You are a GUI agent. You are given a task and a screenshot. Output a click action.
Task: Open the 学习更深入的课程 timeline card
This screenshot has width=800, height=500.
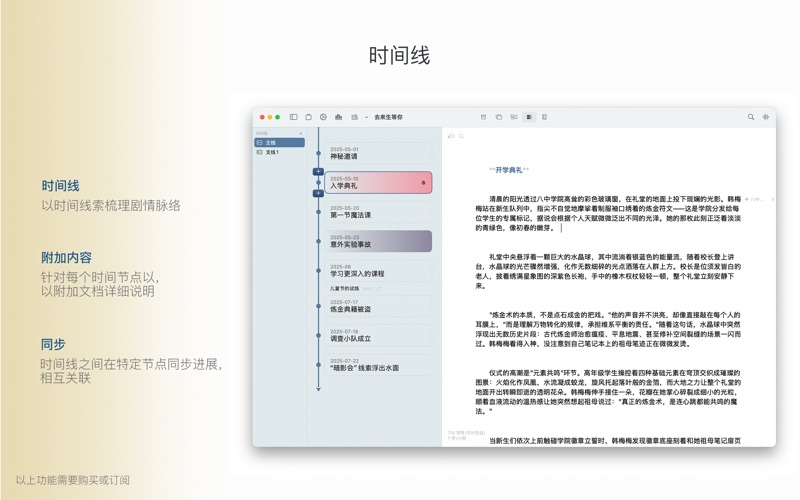click(378, 270)
